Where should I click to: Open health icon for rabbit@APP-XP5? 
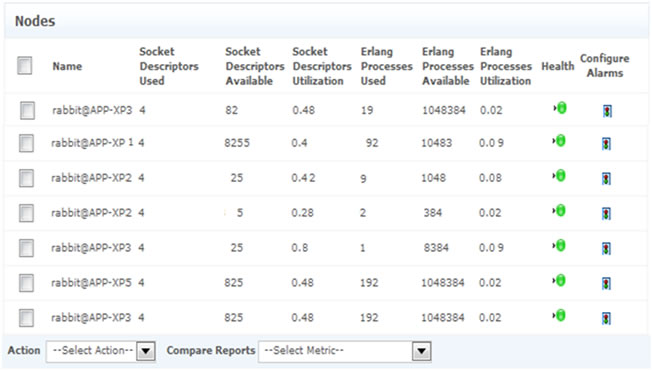[x=560, y=281]
